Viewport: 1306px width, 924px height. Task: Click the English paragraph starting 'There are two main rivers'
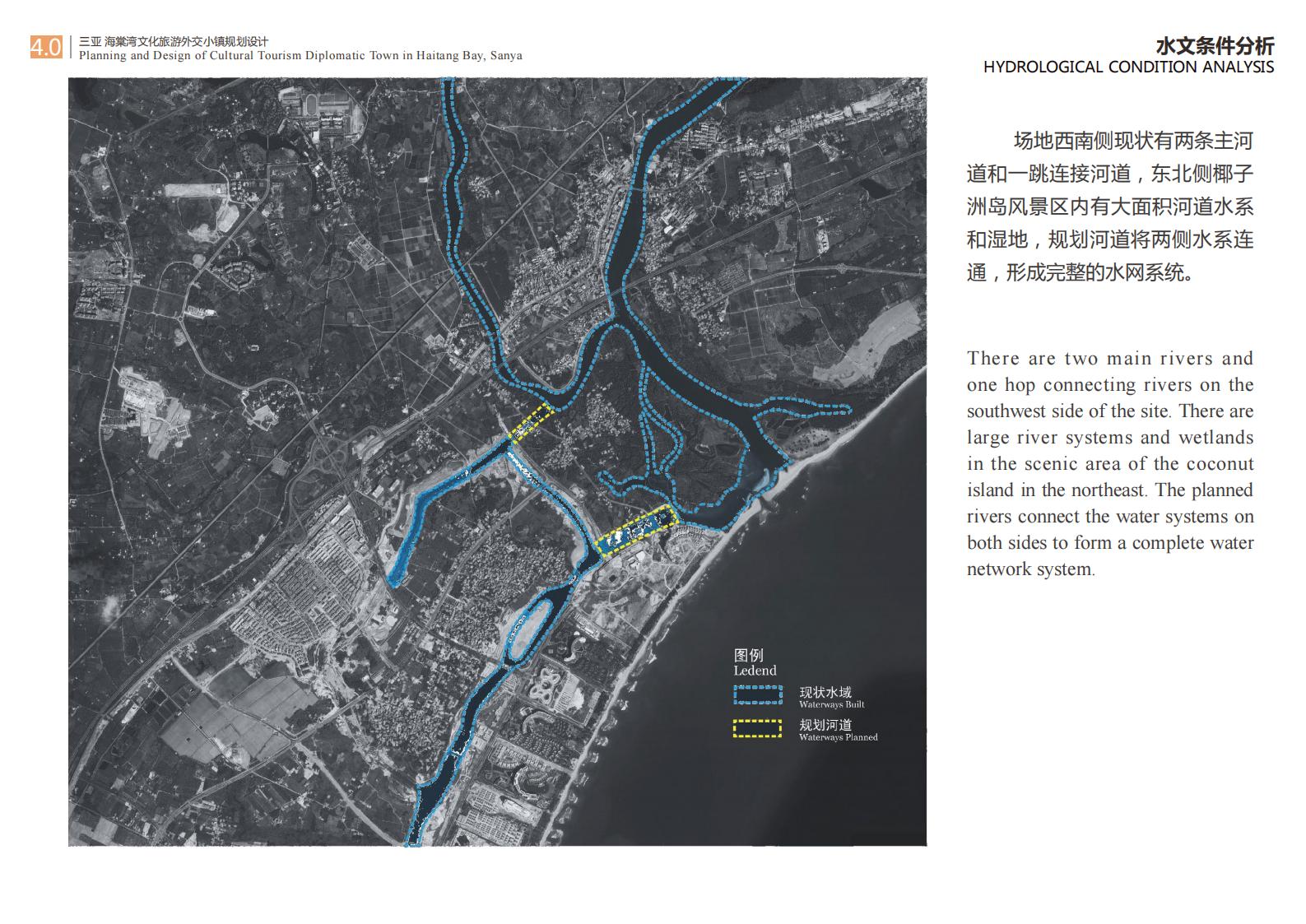coord(1110,463)
